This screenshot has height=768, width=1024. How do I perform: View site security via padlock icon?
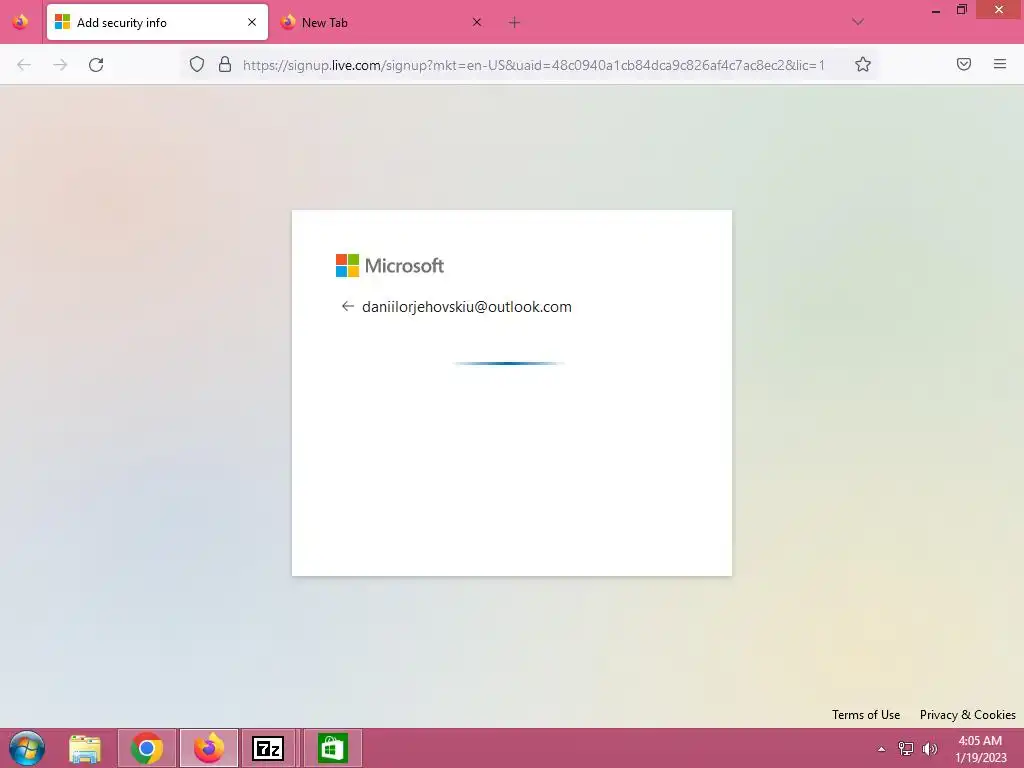(x=225, y=64)
